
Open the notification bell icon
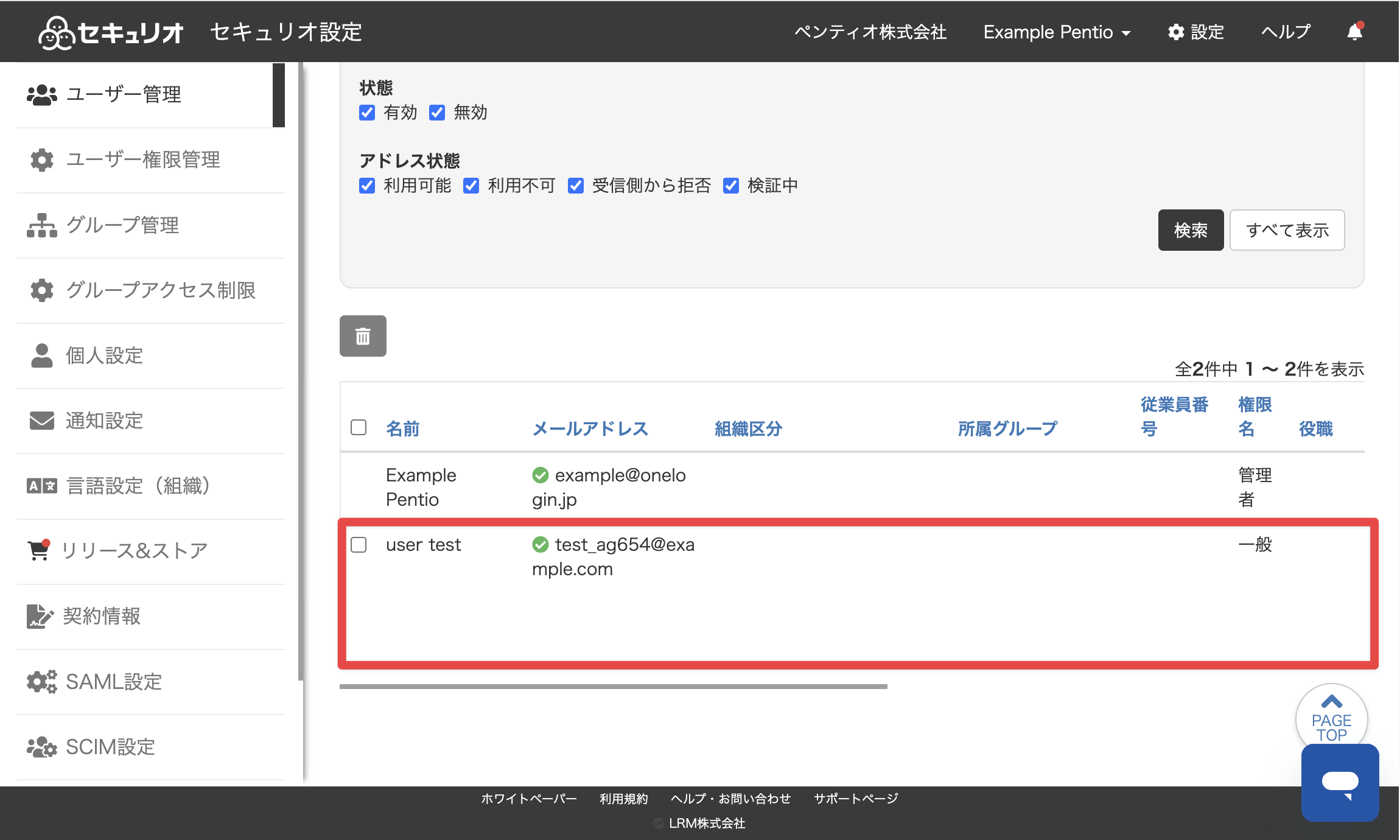click(1355, 32)
